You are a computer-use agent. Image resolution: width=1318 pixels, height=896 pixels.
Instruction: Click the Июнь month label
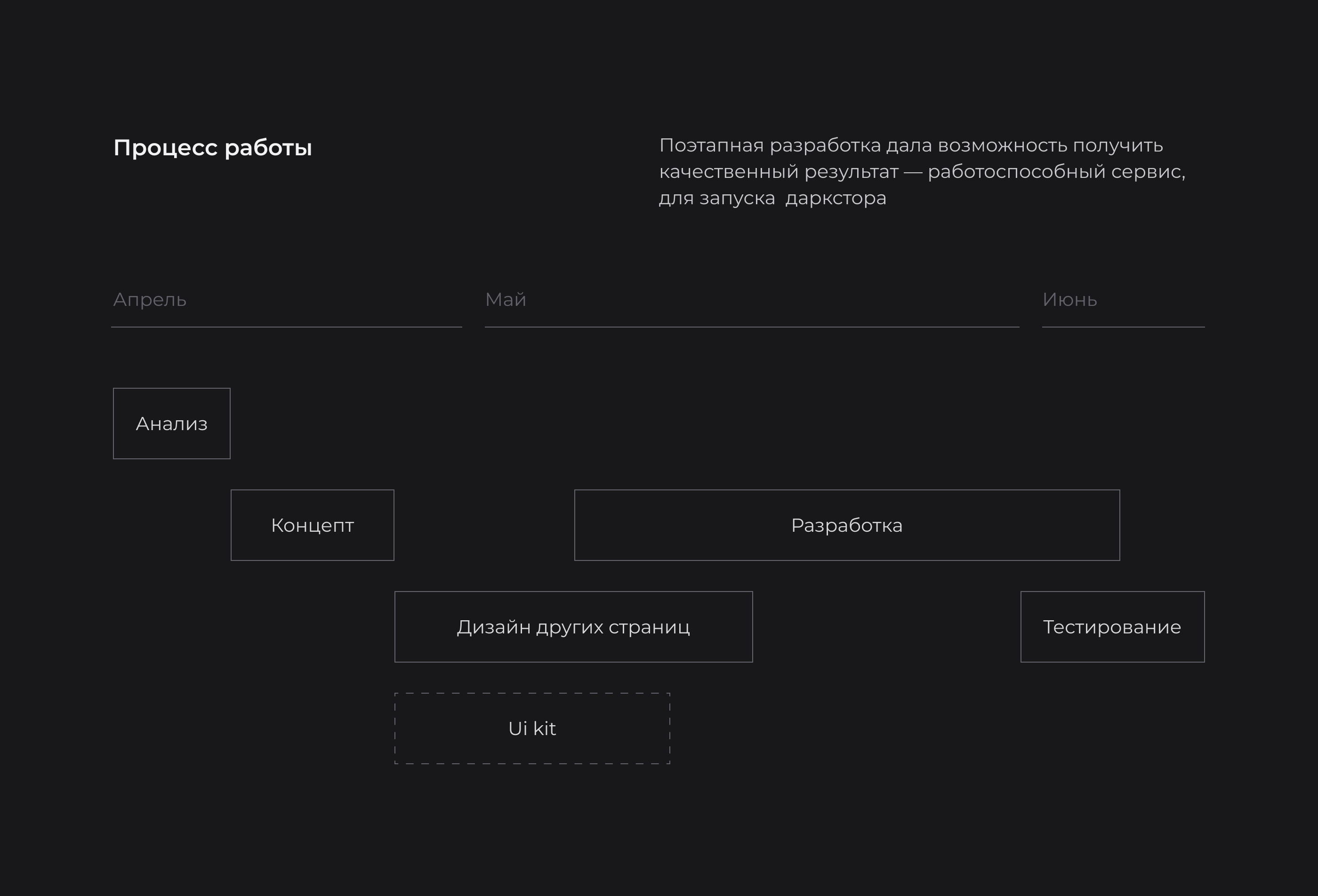click(1069, 299)
